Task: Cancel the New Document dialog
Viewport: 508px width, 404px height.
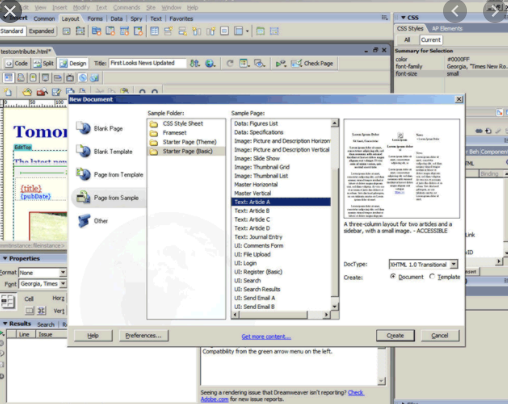Action: coord(440,336)
